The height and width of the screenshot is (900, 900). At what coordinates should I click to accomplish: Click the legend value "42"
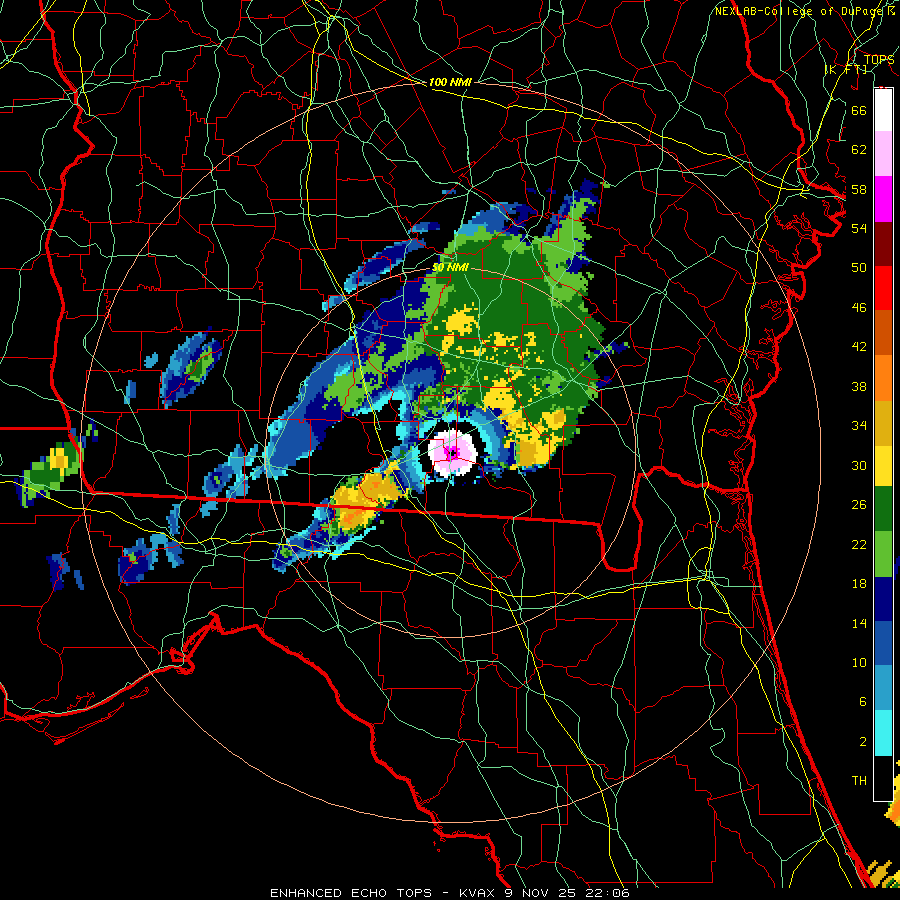[x=859, y=347]
